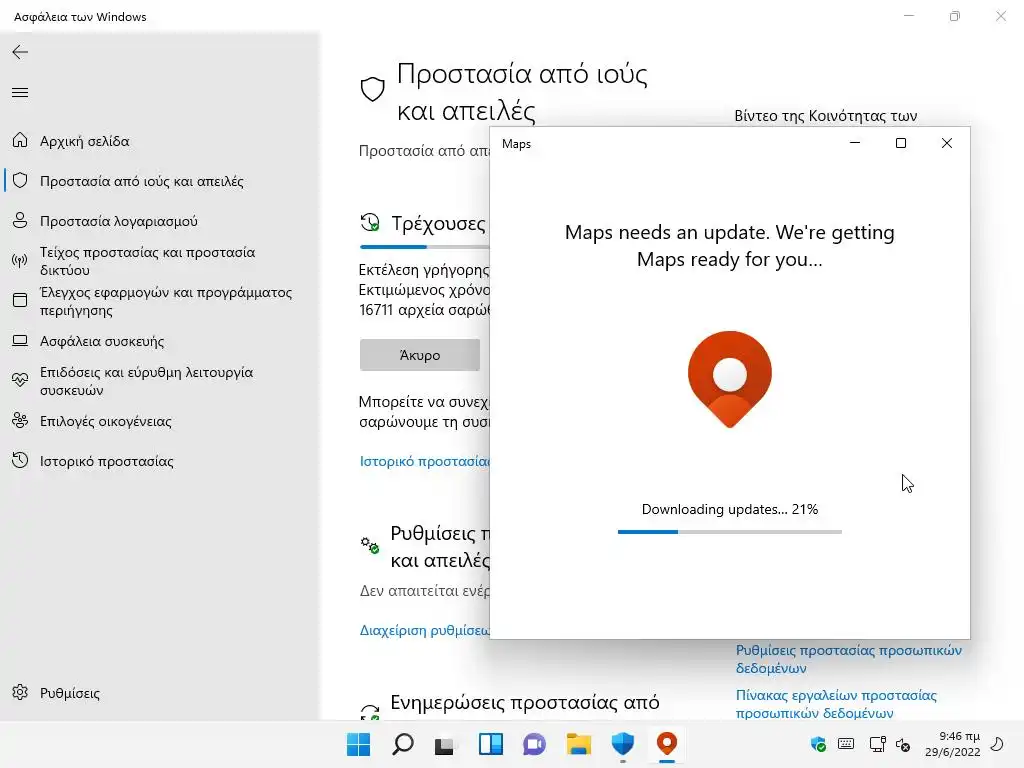The image size is (1024, 768).
Task: Maximize the Maps window
Action: click(x=901, y=143)
